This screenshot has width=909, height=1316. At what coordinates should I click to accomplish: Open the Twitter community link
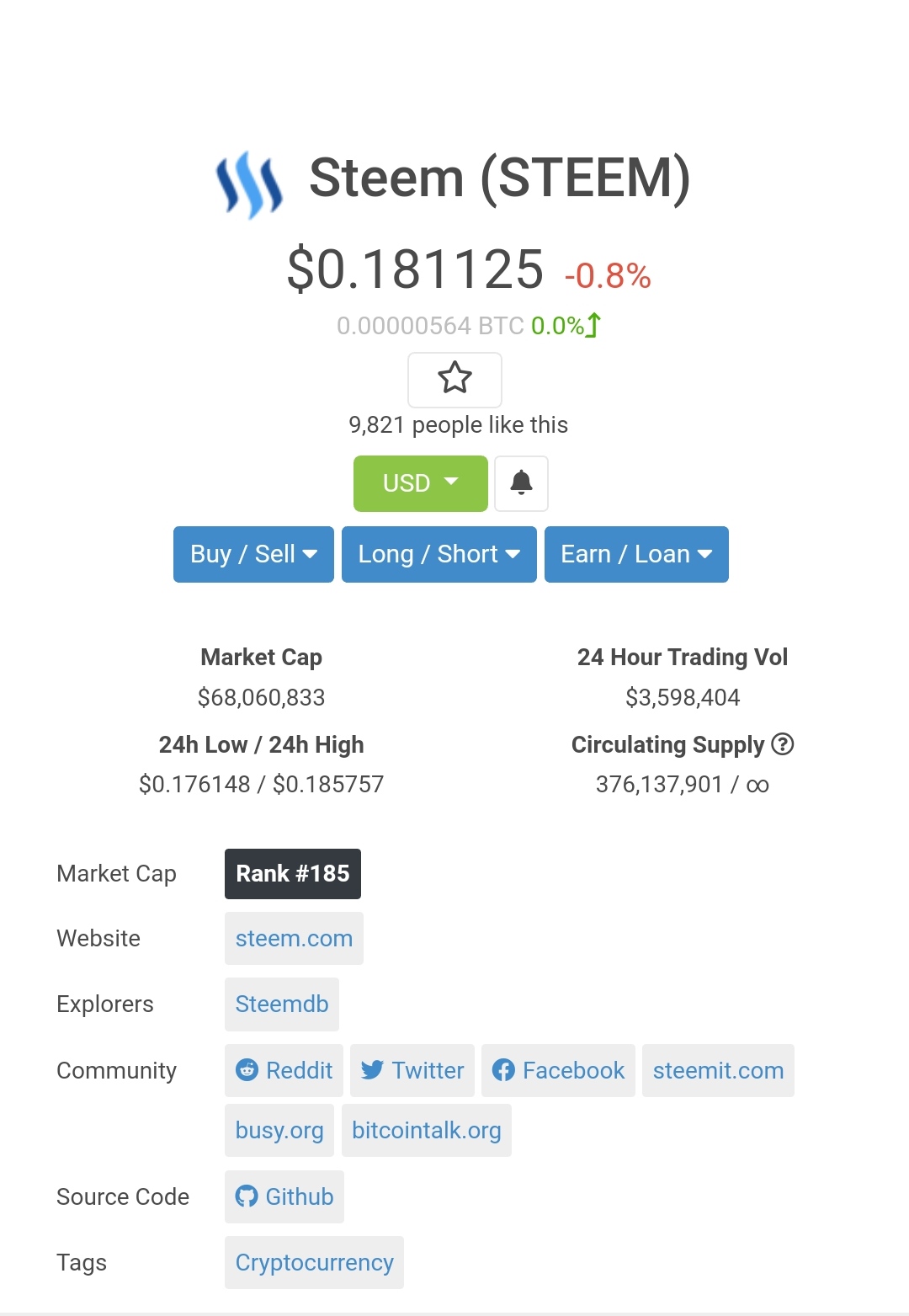tap(412, 1070)
